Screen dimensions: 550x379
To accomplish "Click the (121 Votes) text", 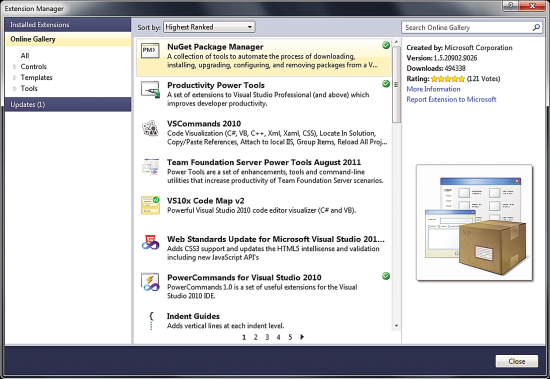I will (x=483, y=79).
